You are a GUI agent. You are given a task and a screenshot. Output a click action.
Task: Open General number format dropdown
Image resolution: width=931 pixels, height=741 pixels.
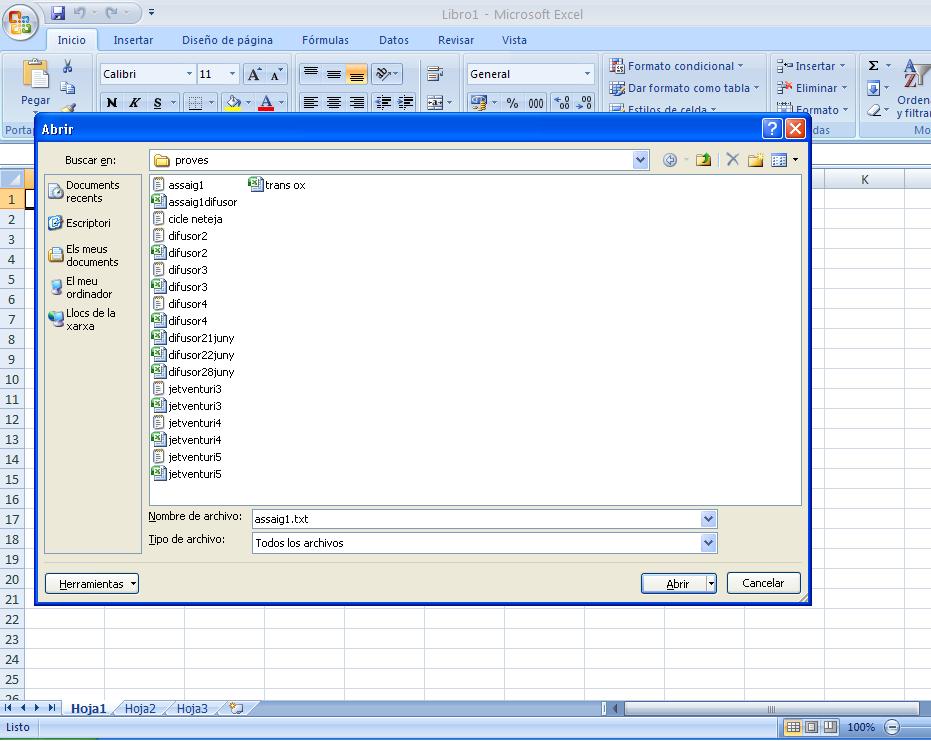[587, 74]
